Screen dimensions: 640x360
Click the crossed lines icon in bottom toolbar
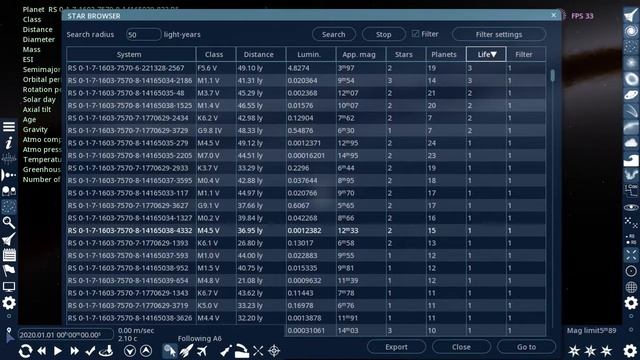[258, 351]
